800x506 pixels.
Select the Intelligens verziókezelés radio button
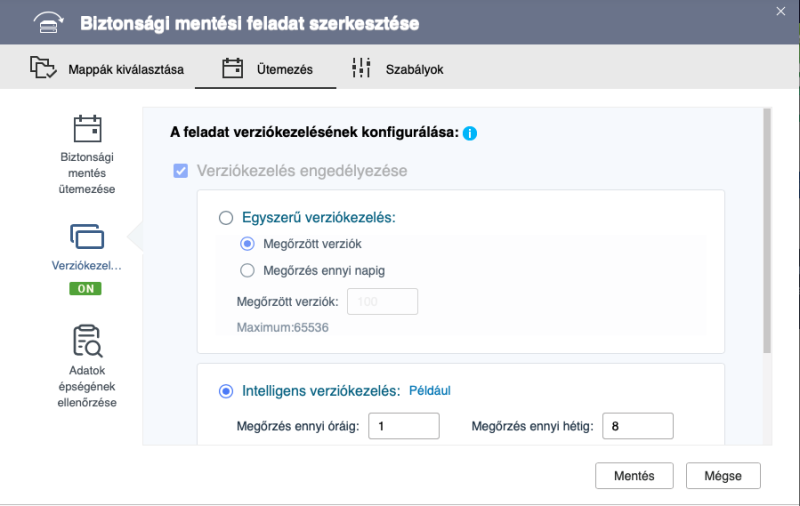[x=226, y=391]
